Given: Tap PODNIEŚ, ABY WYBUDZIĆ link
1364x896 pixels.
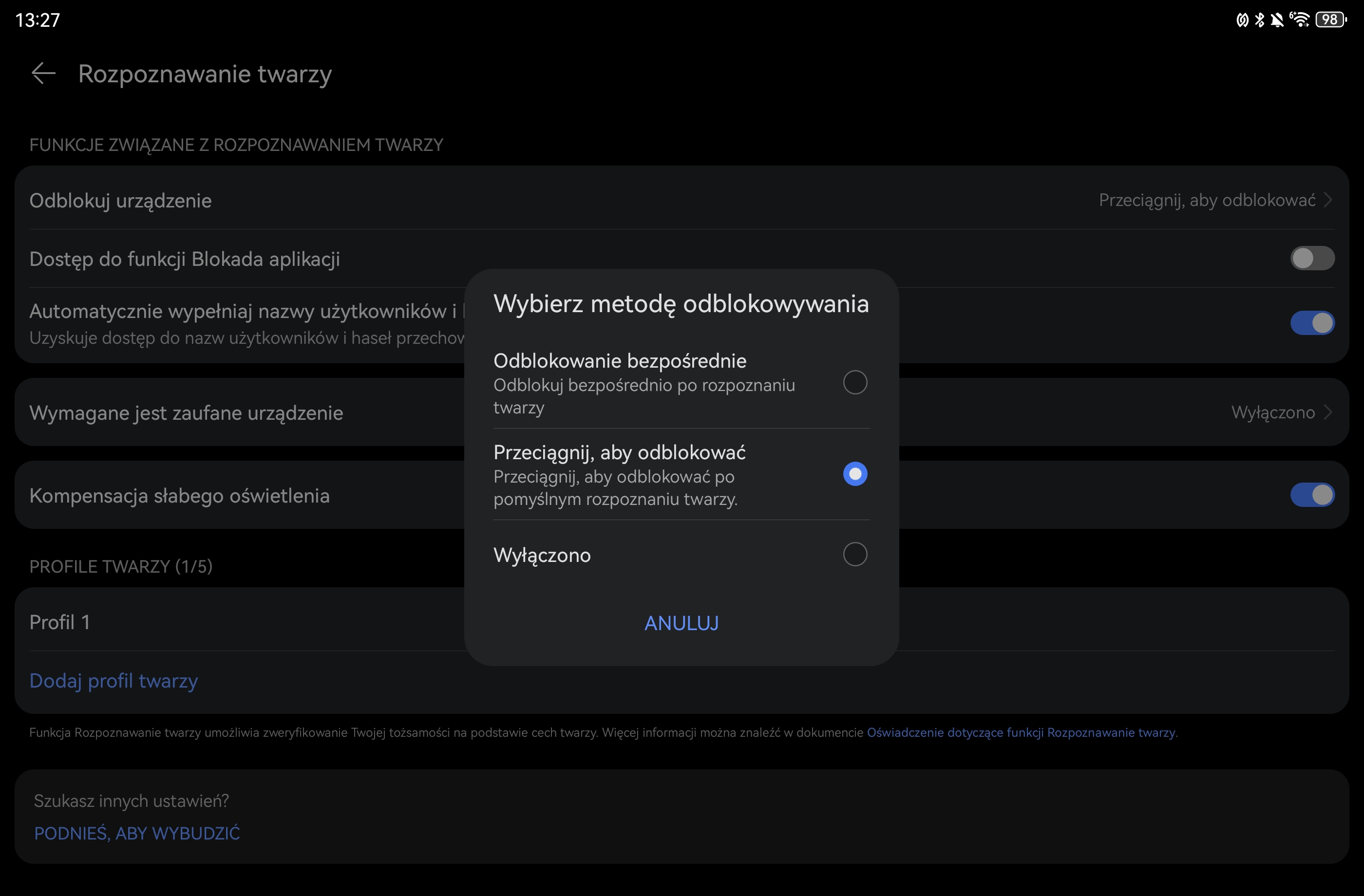Looking at the screenshot, I should (137, 833).
